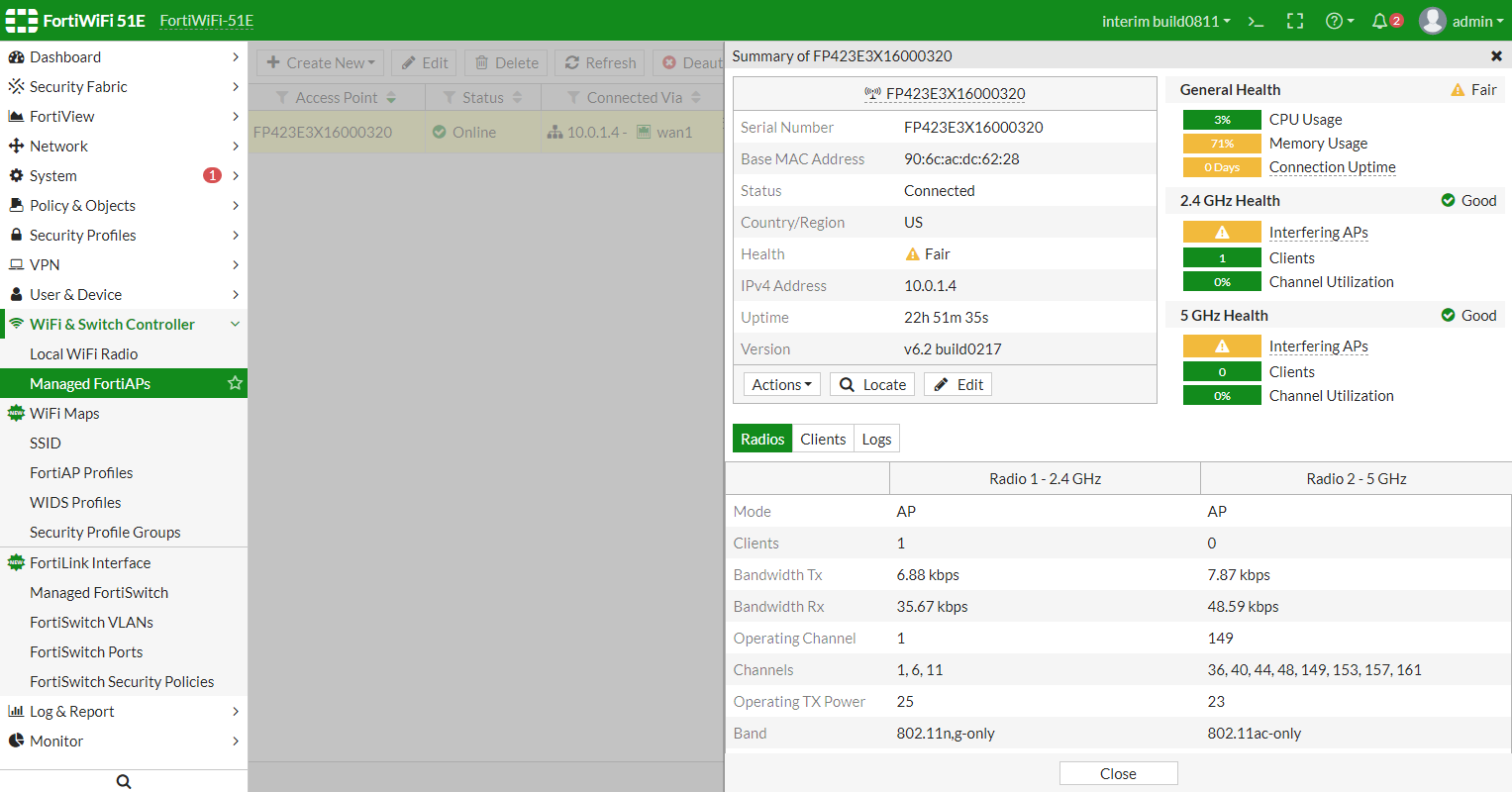This screenshot has width=1512, height=792.
Task: Switch to the Clients tab
Action: coord(823,439)
